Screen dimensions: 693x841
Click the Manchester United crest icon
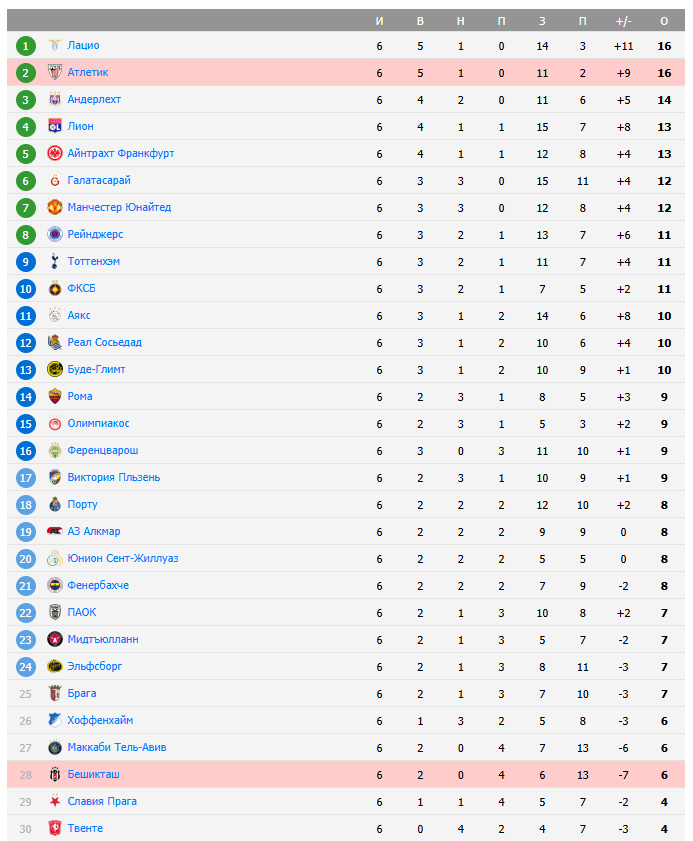[55, 207]
